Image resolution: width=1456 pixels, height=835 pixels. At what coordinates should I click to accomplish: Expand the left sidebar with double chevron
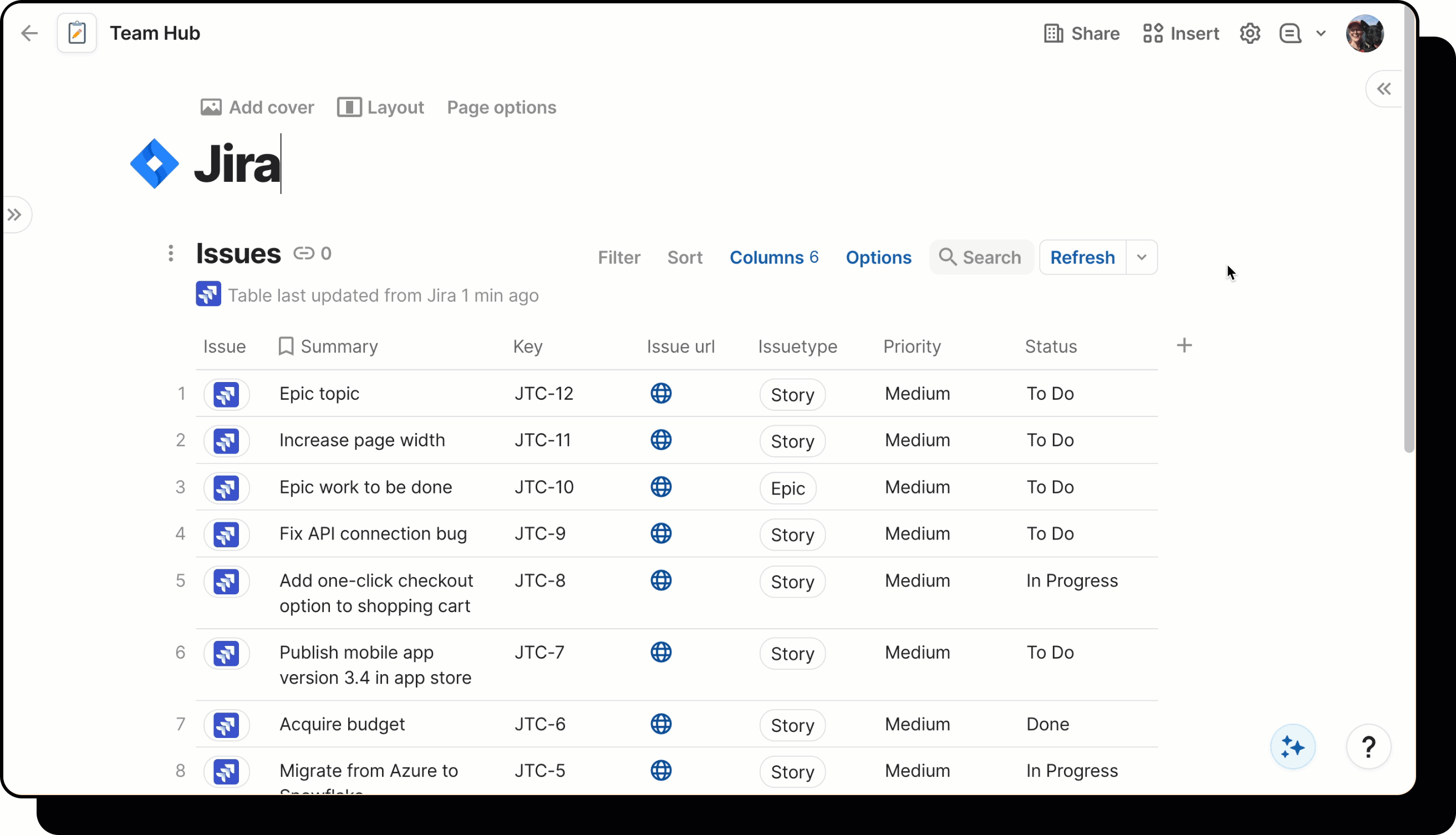[x=15, y=215]
